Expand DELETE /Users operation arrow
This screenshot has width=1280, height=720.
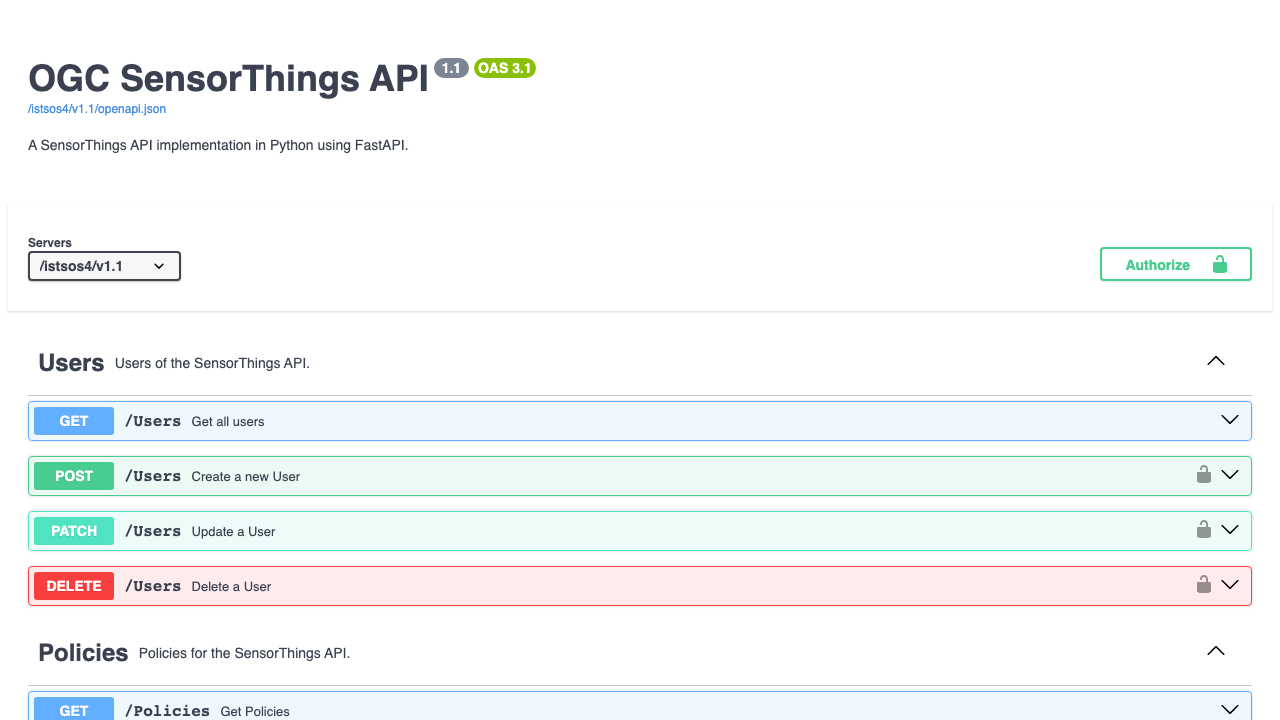click(x=1230, y=585)
